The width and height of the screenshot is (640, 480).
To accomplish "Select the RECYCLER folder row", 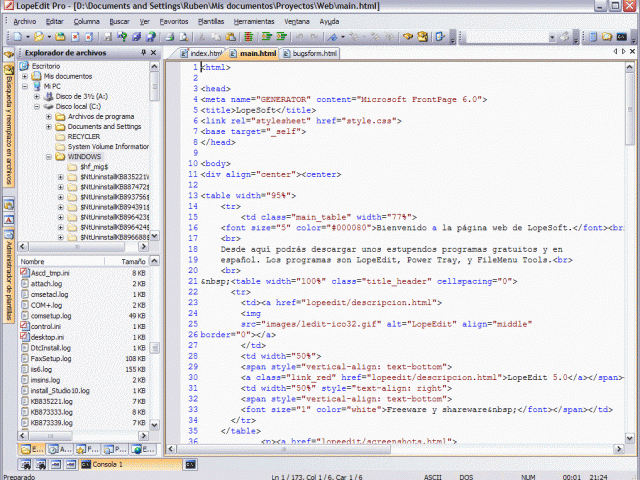I will (84, 137).
